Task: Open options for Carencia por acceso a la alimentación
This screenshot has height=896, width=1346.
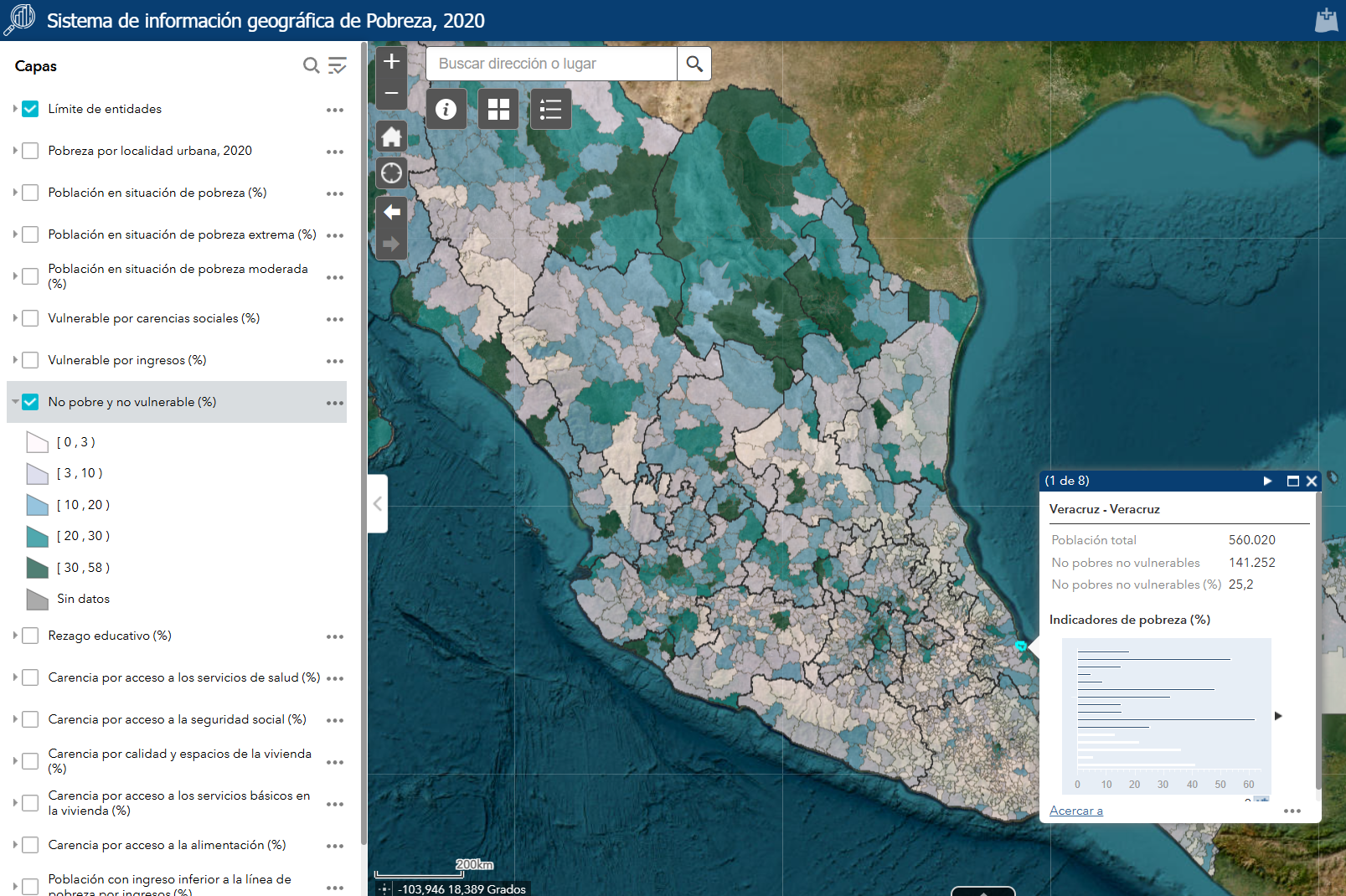Action: click(335, 846)
